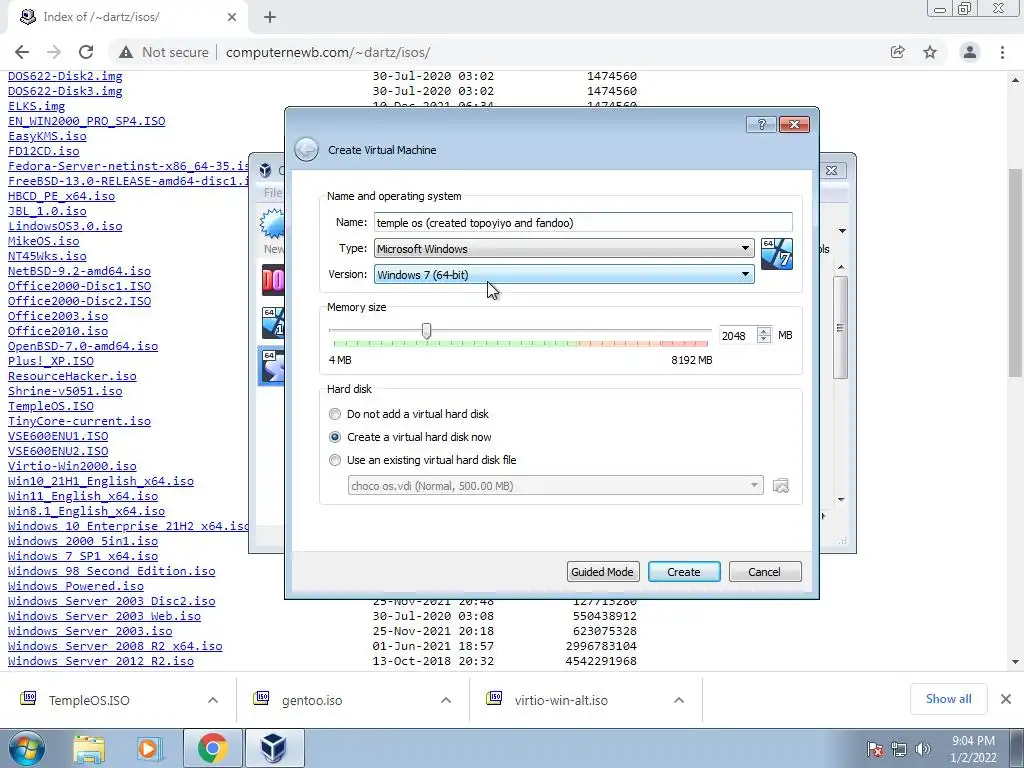Click the browser back arrow
Viewport: 1024px width, 768px height.
[x=22, y=52]
